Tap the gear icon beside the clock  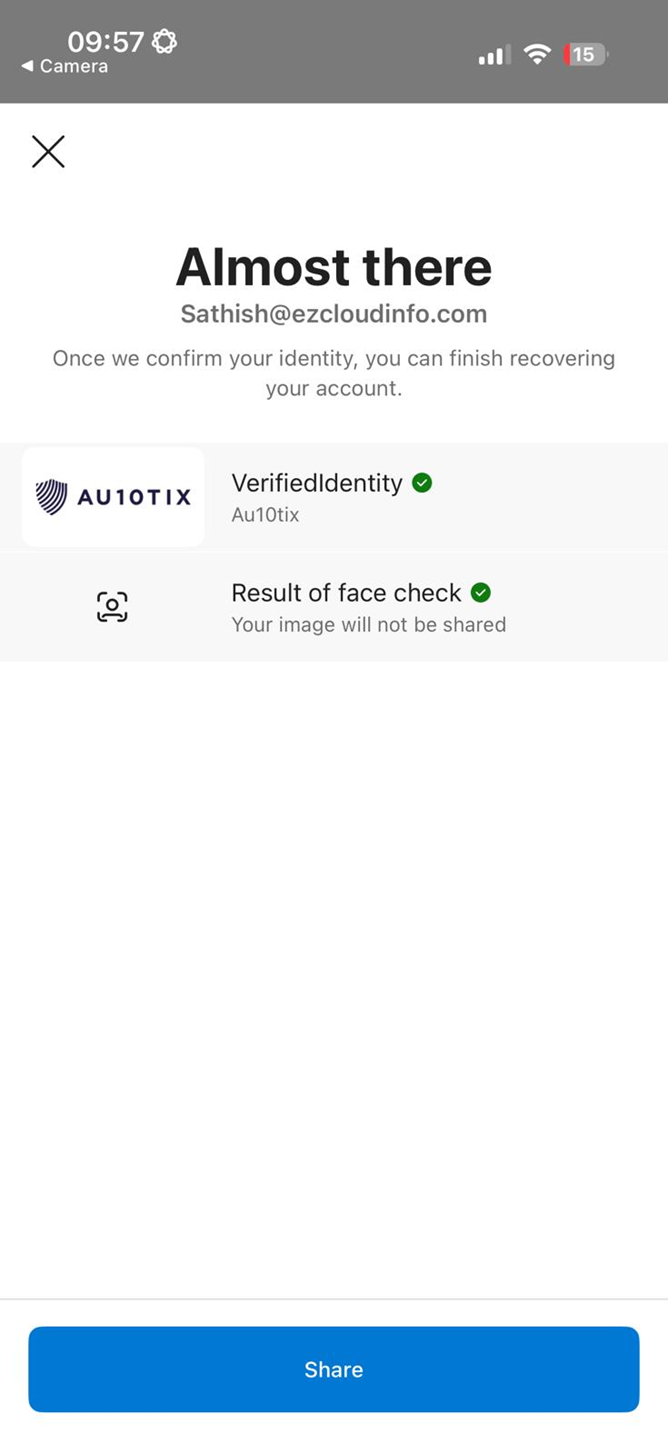point(164,41)
